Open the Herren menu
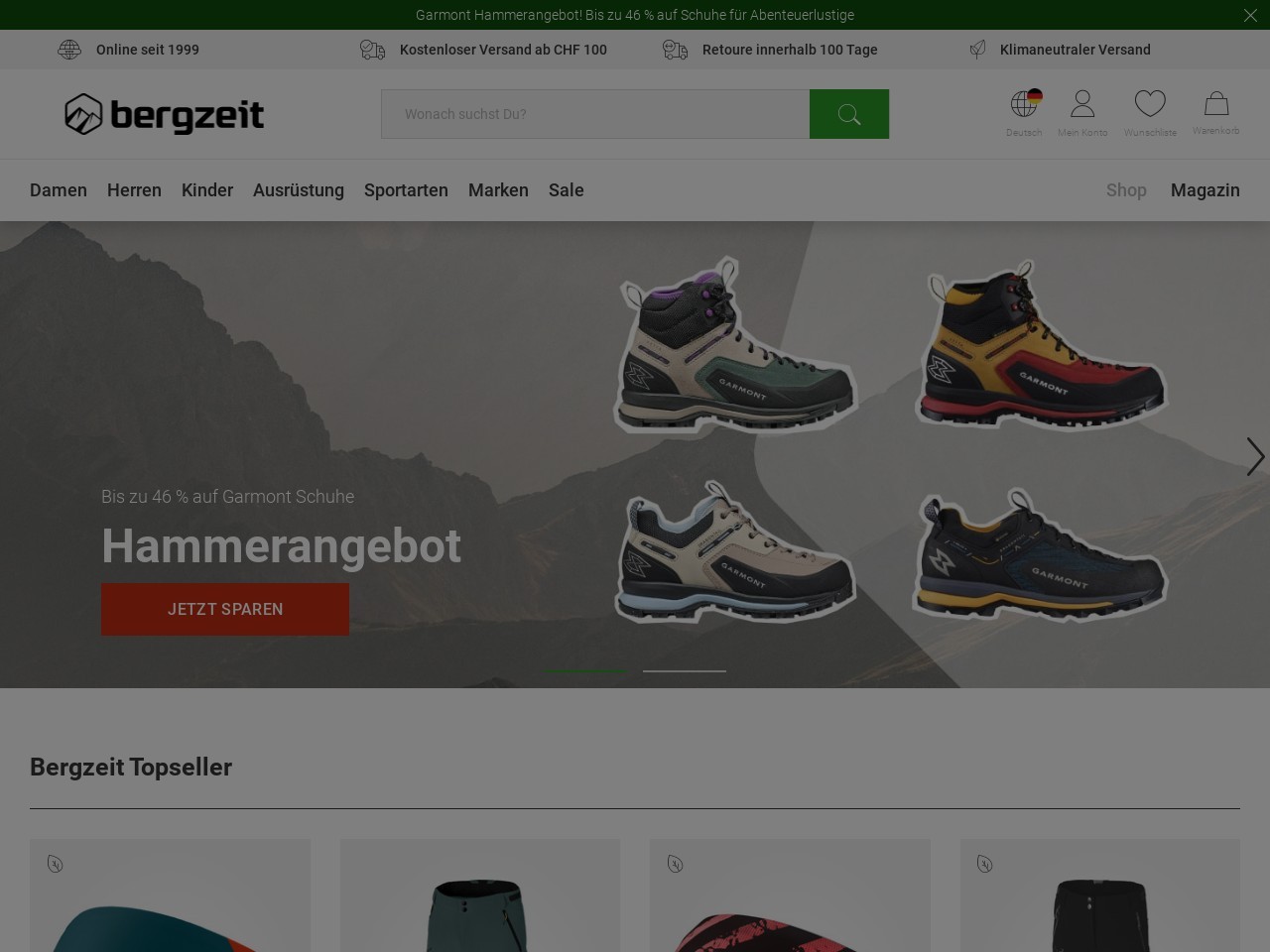This screenshot has height=952, width=1270. [x=134, y=190]
